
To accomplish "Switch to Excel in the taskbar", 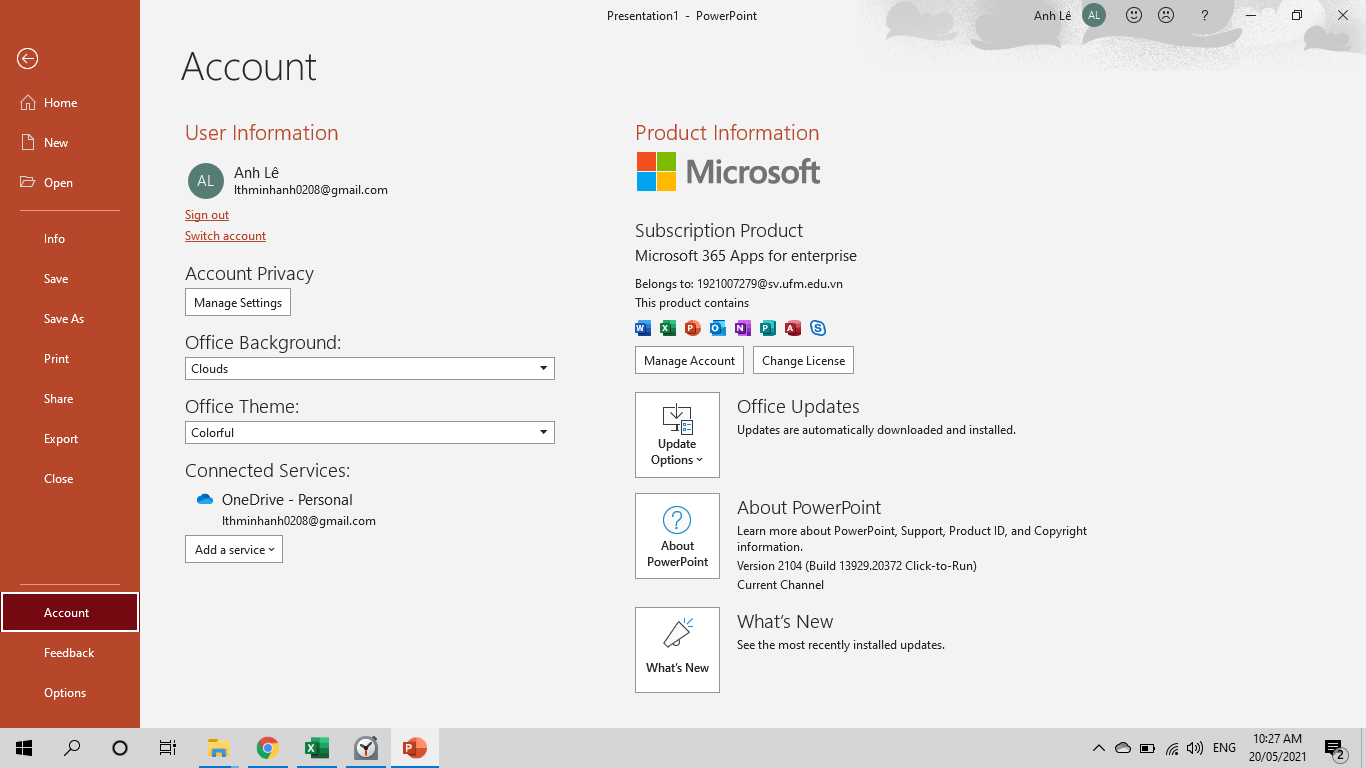I will click(316, 748).
